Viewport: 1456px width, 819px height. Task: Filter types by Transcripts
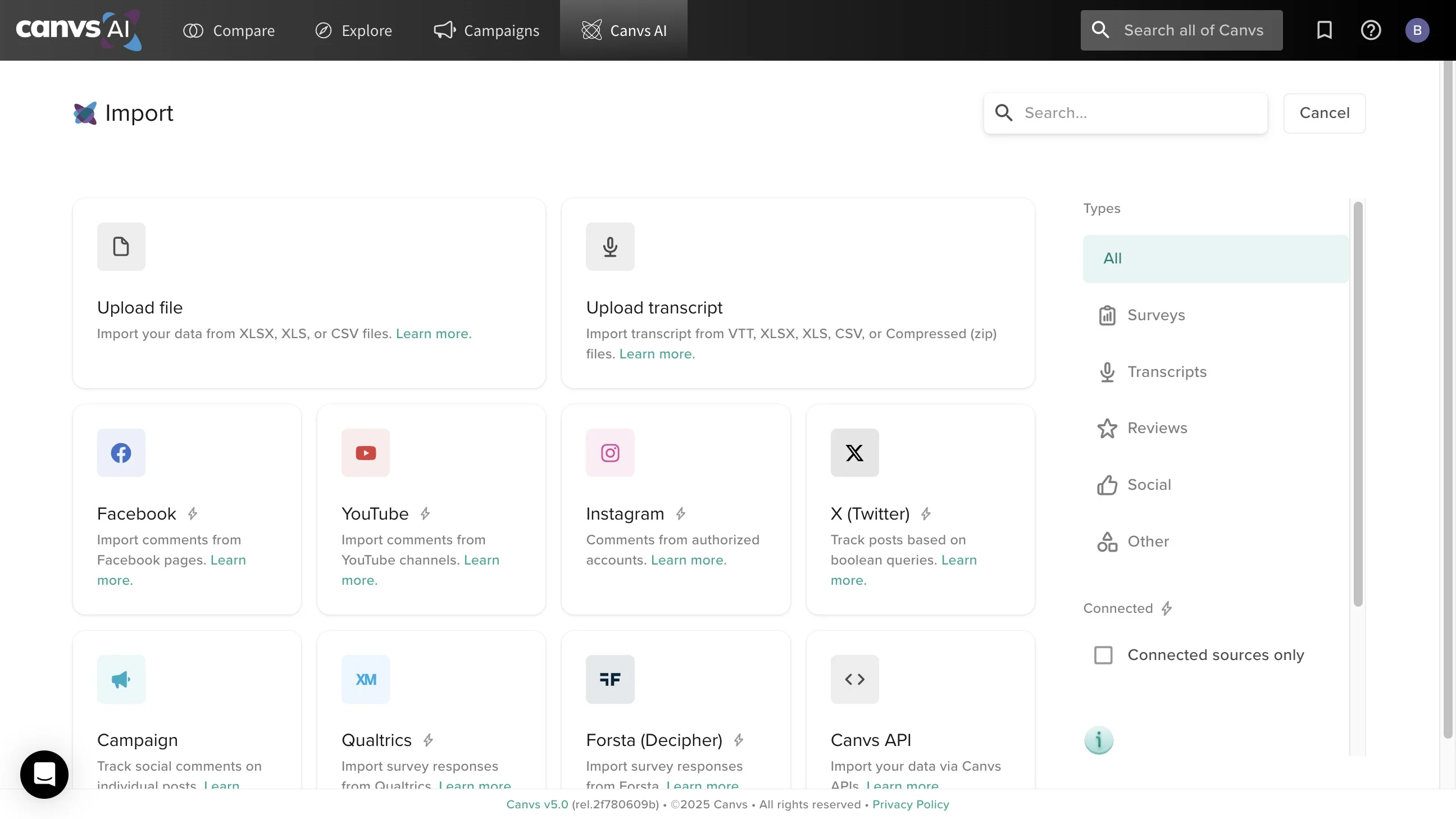1166,372
